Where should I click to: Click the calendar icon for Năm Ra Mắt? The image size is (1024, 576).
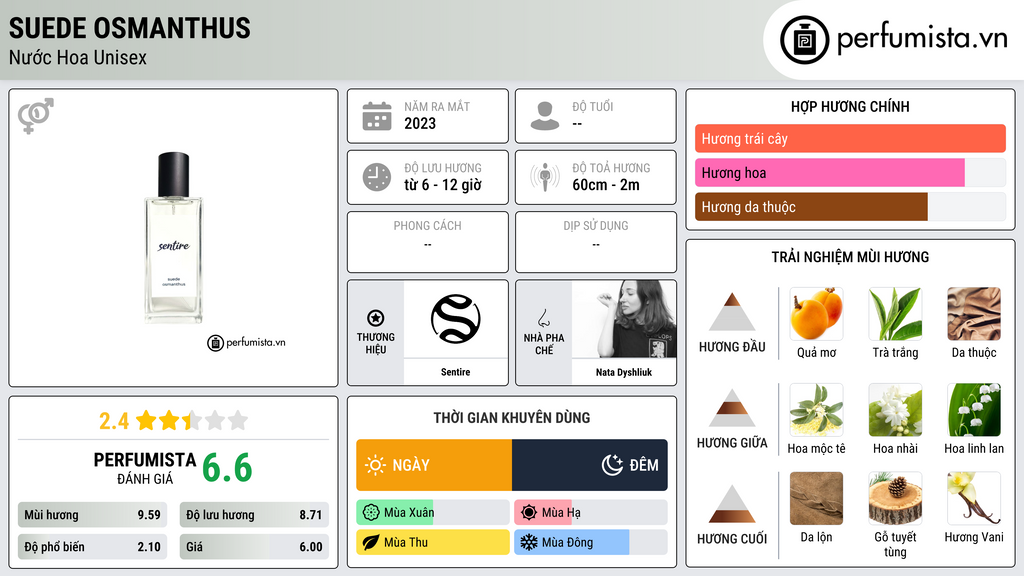point(377,116)
